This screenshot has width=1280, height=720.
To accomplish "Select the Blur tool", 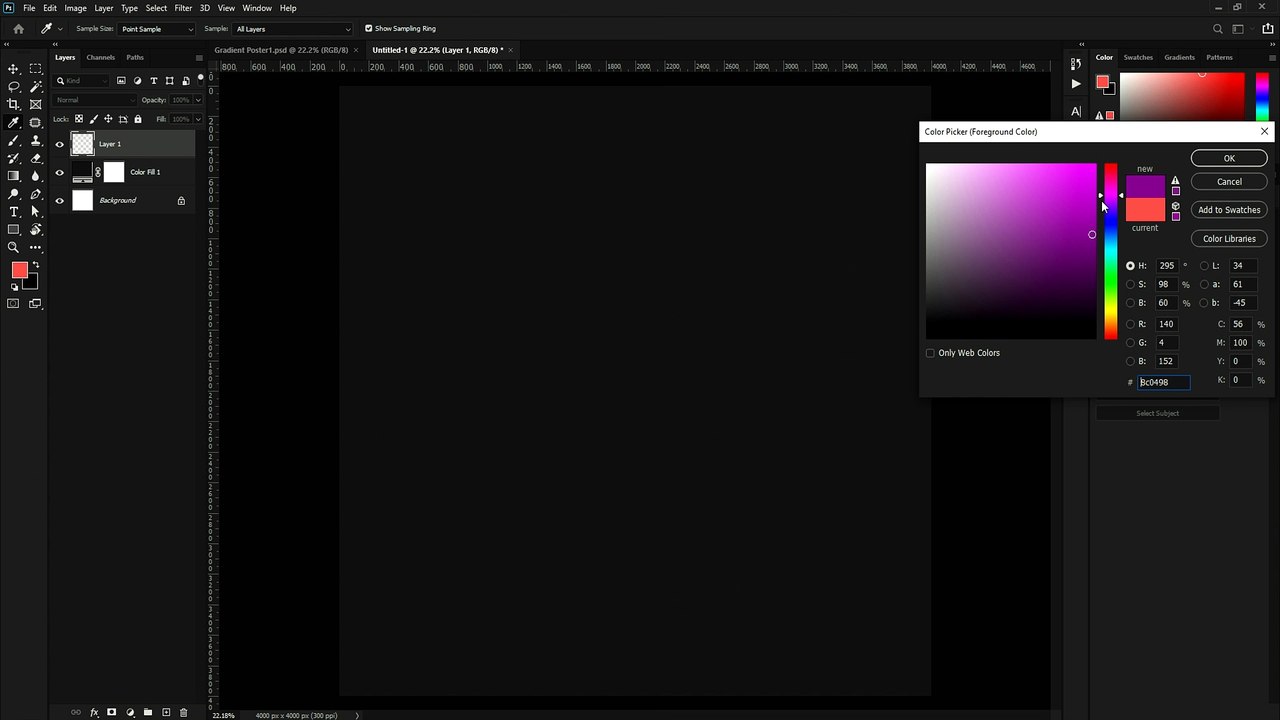I will coord(36,176).
